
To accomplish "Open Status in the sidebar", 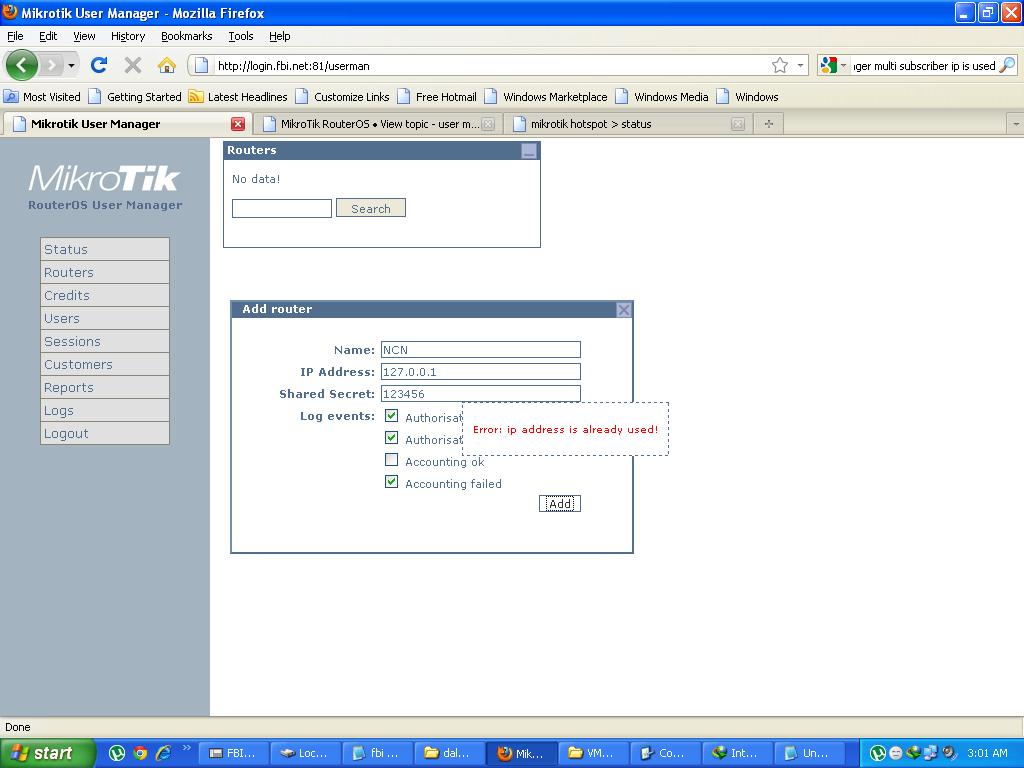I will [x=104, y=249].
